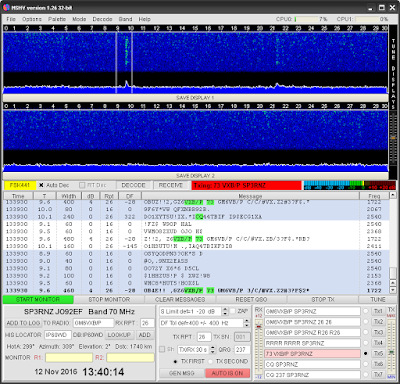Click the TX/RX 30 s period spinner
The image size is (400, 384).
[197, 350]
